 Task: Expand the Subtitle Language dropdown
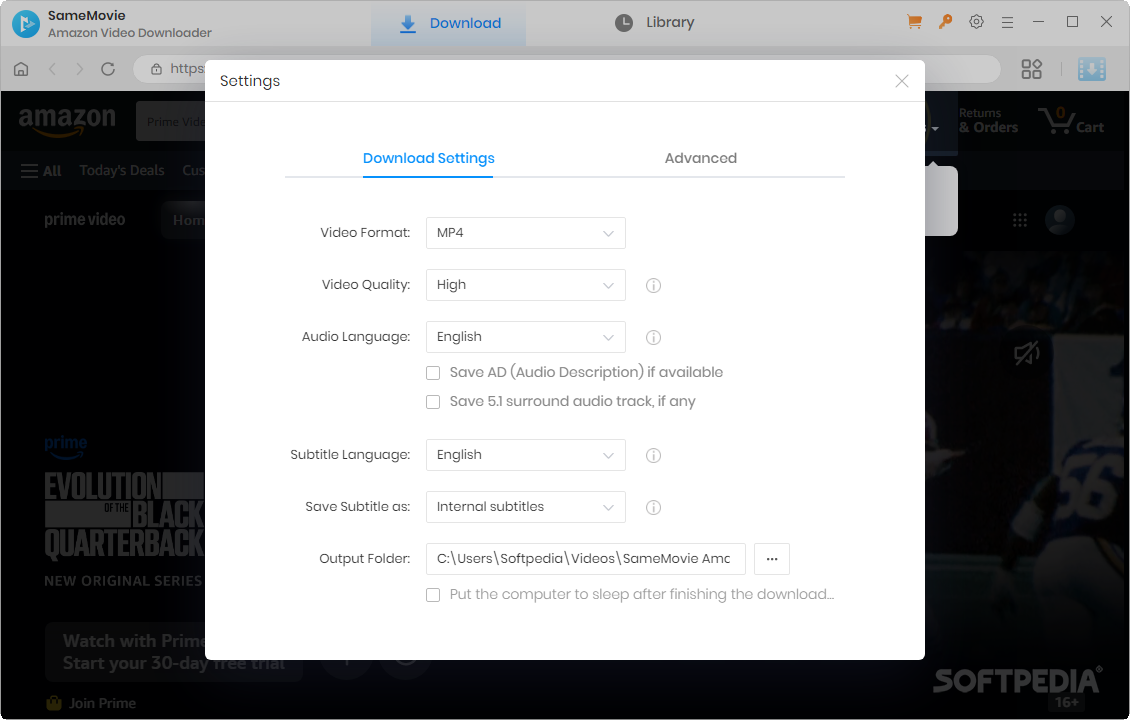525,455
